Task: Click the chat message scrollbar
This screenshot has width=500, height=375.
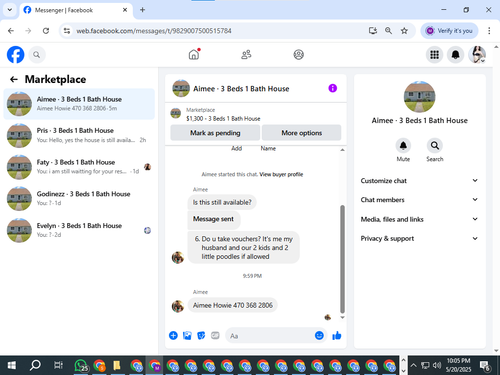Action: coord(342,259)
